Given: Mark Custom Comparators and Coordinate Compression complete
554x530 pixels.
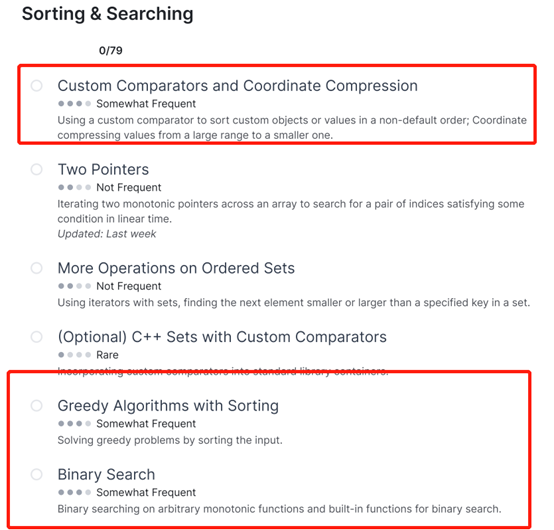Looking at the screenshot, I should click(x=36, y=86).
